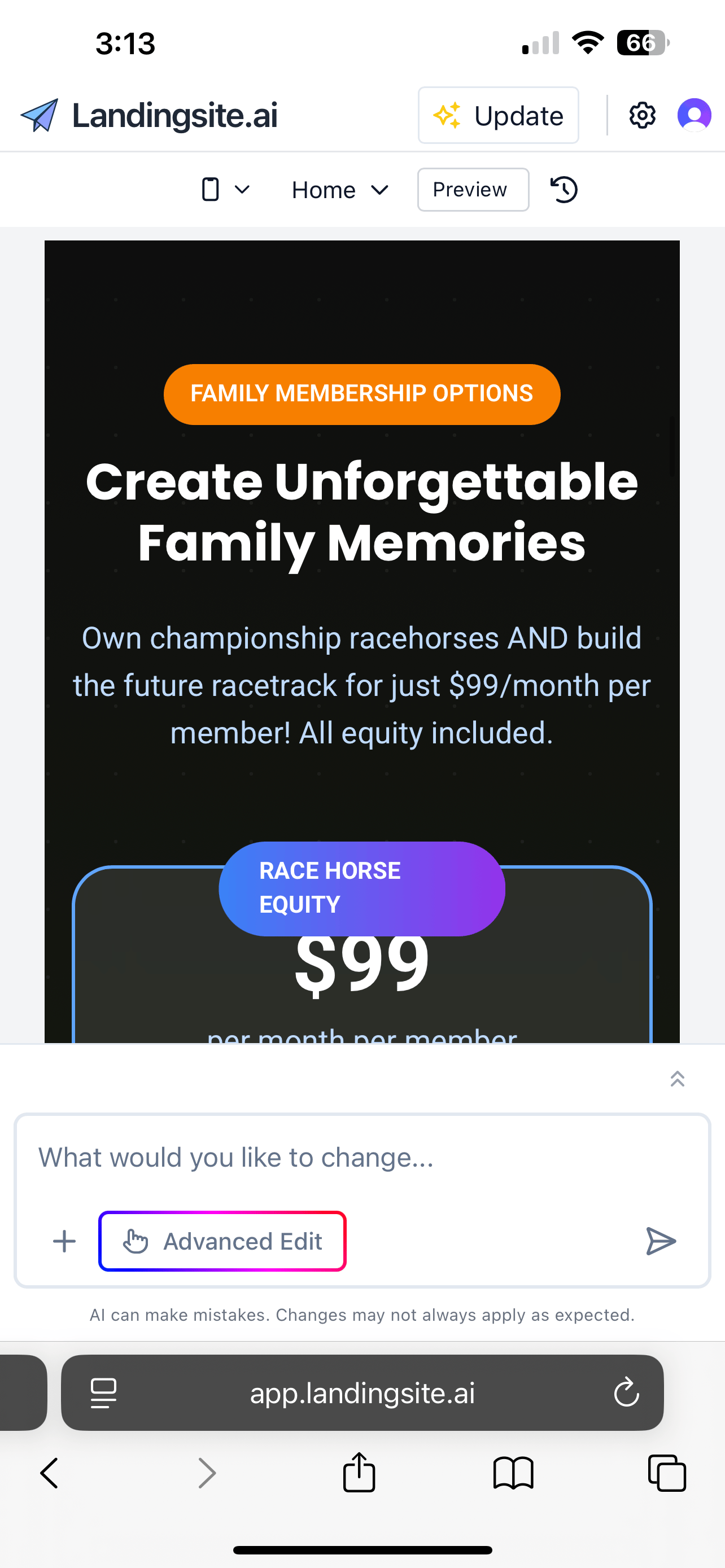Open Safari bookmarks
Image resolution: width=725 pixels, height=1568 pixels.
513,1473
